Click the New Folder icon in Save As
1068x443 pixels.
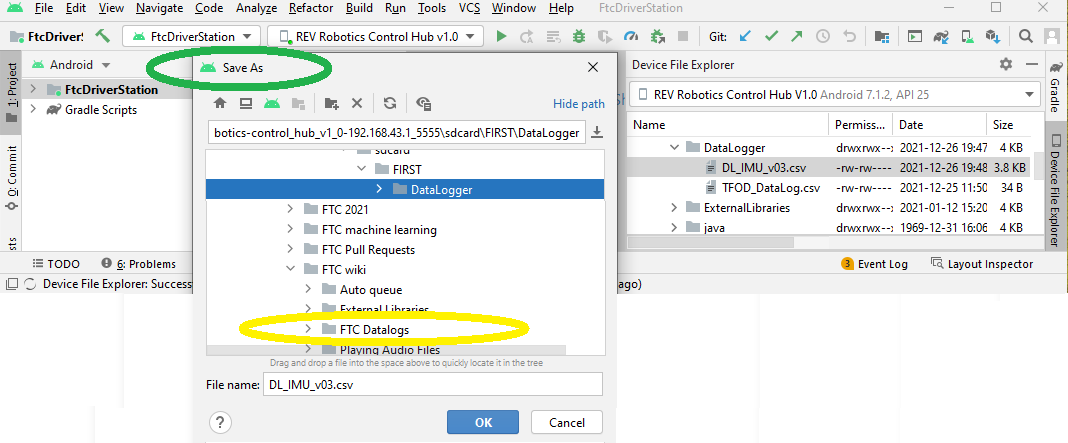point(332,104)
